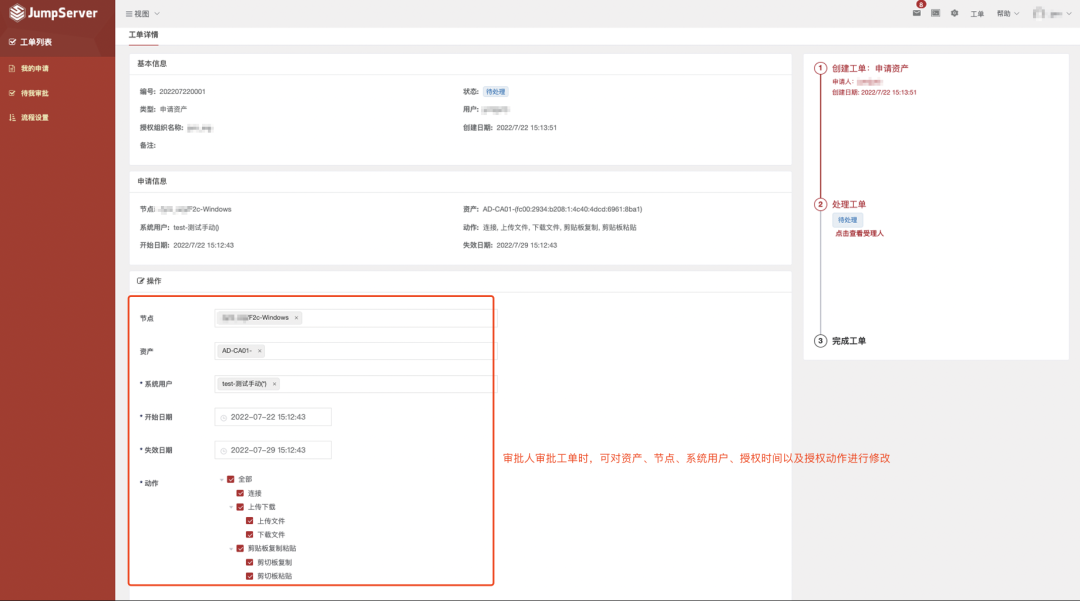
Task: Click inside the 系统用户 select field
Action: [x=355, y=384]
